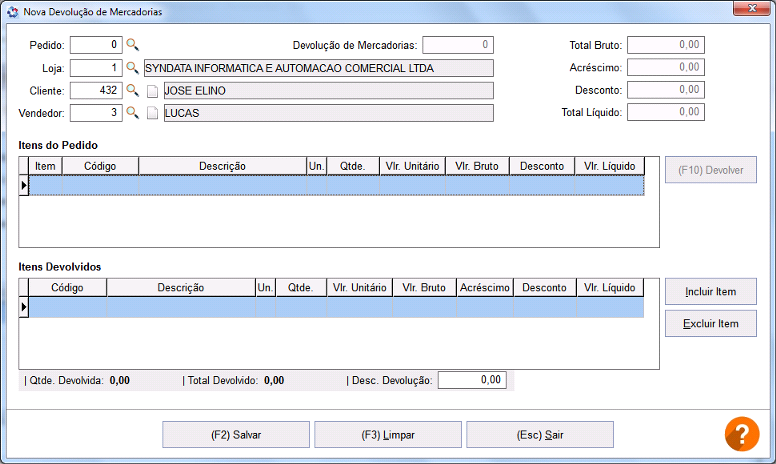Click the Incluir Item button

[x=711, y=292]
